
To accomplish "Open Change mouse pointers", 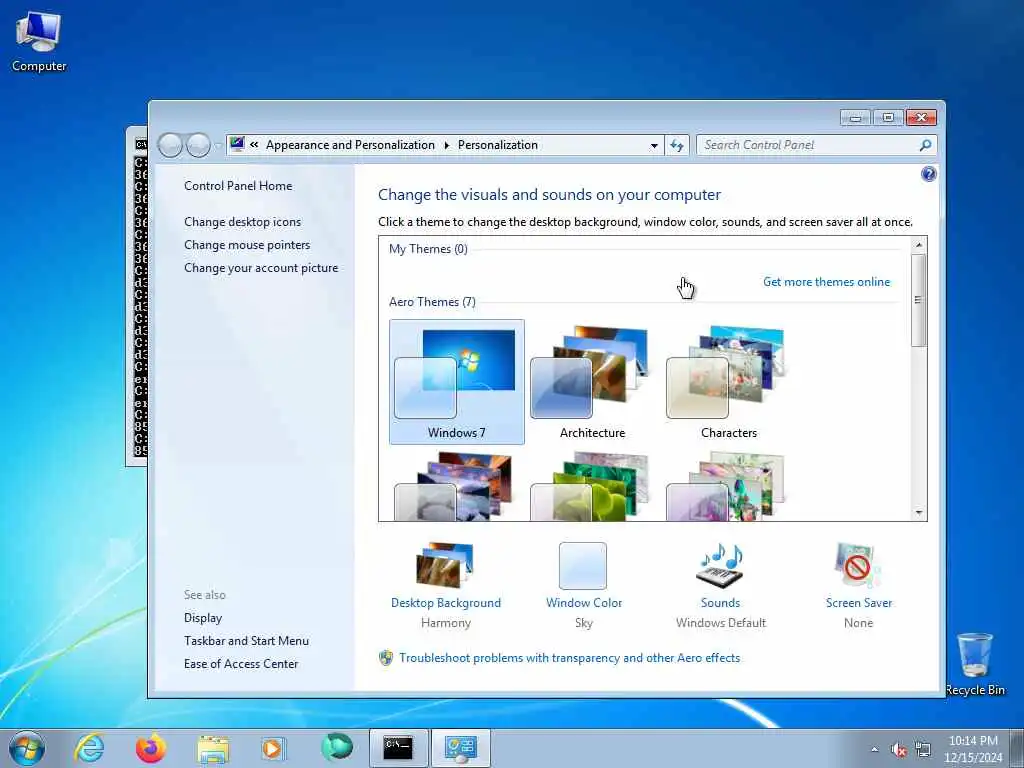I will click(x=247, y=245).
